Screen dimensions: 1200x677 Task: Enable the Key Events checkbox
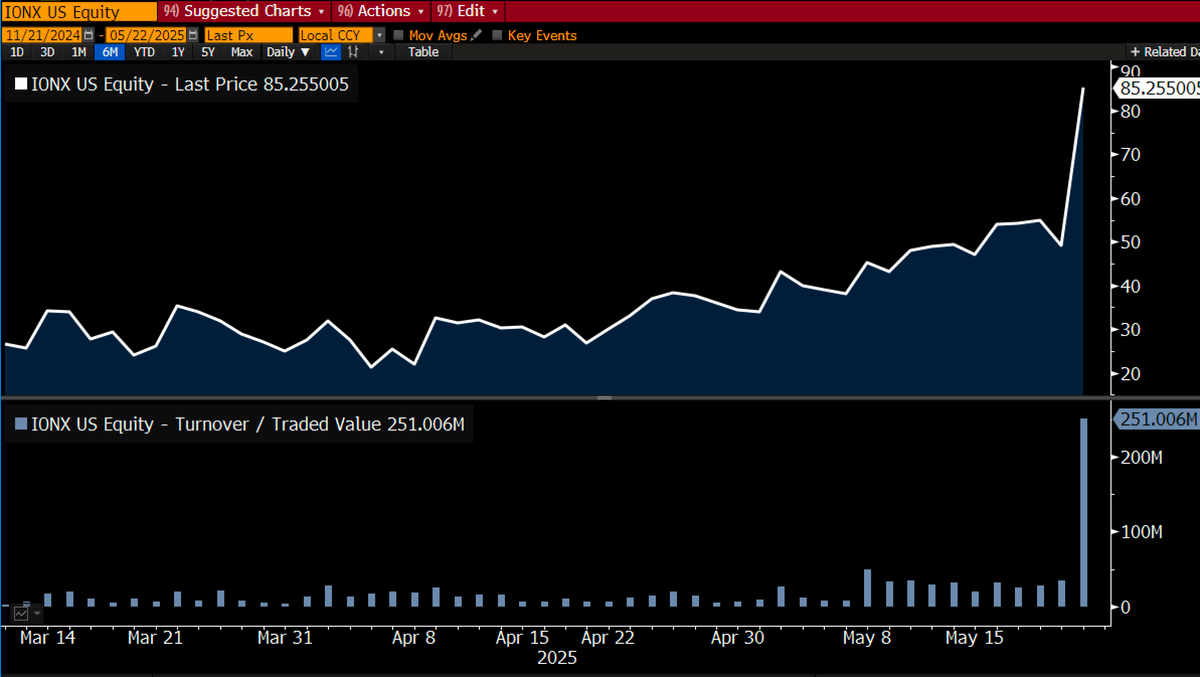pos(497,35)
